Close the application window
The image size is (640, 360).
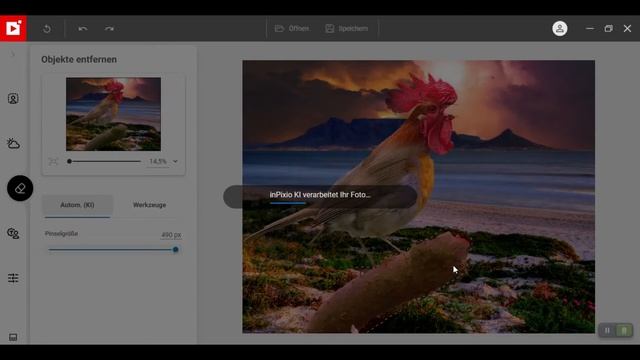coord(627,29)
